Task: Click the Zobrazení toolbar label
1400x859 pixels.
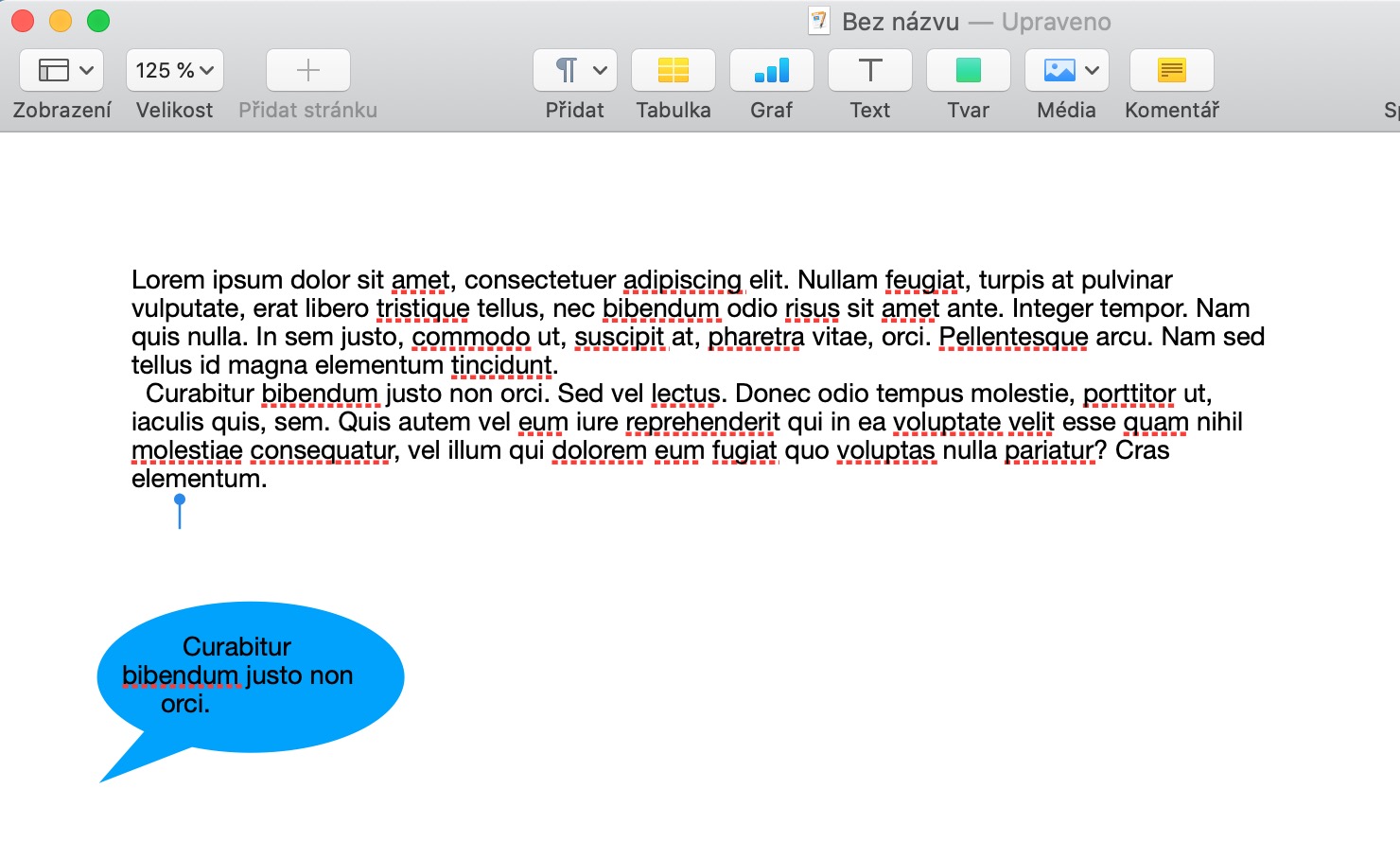Action: coord(62,110)
